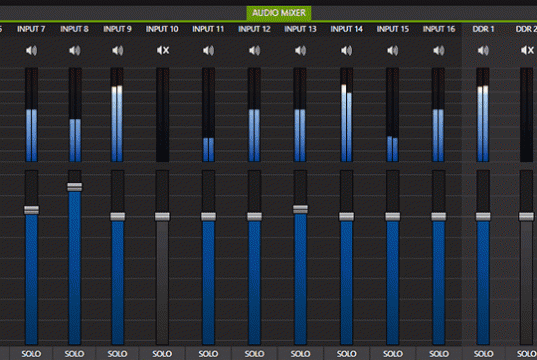Solo the INPUT 7 channel
The height and width of the screenshot is (360, 537).
[x=31, y=353]
